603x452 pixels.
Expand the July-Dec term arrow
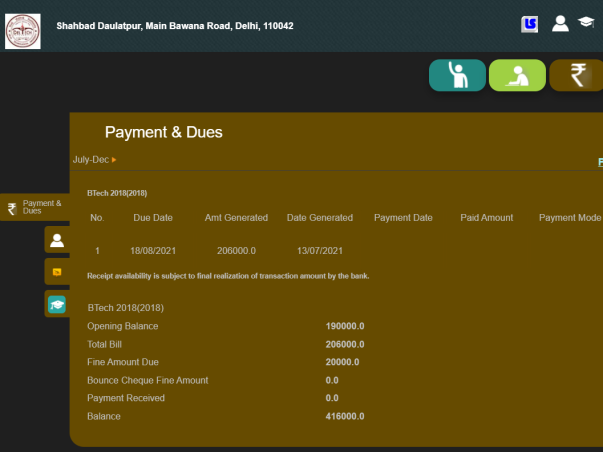tap(114, 160)
